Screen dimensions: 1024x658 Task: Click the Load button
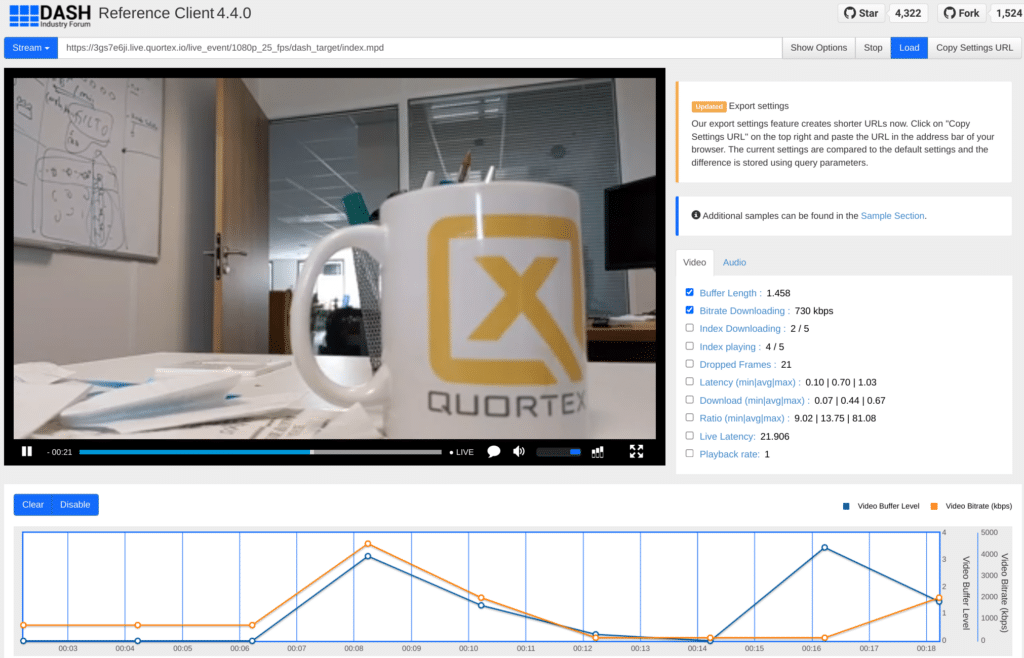tap(908, 48)
